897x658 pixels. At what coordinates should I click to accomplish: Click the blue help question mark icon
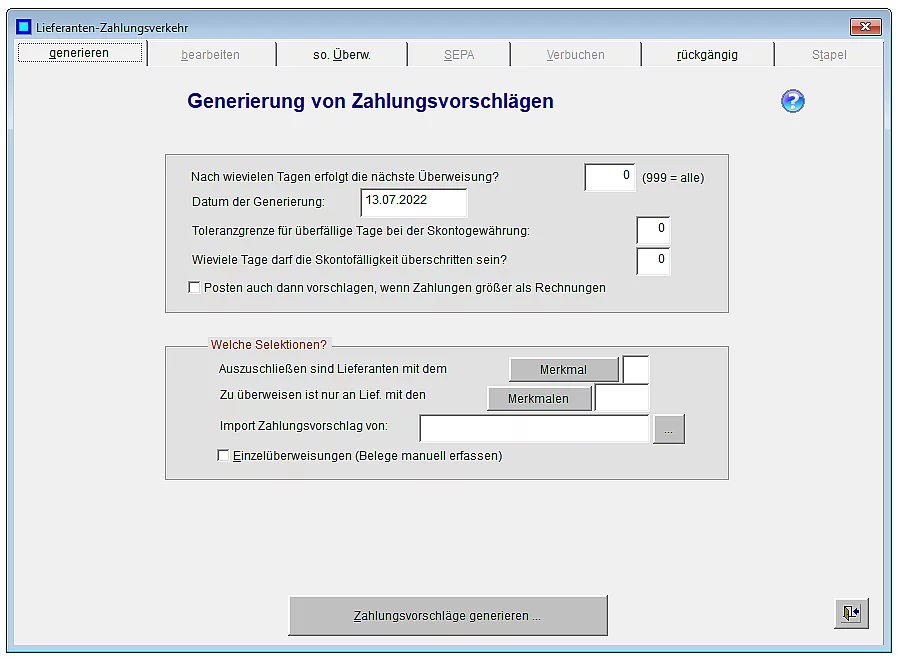point(792,101)
